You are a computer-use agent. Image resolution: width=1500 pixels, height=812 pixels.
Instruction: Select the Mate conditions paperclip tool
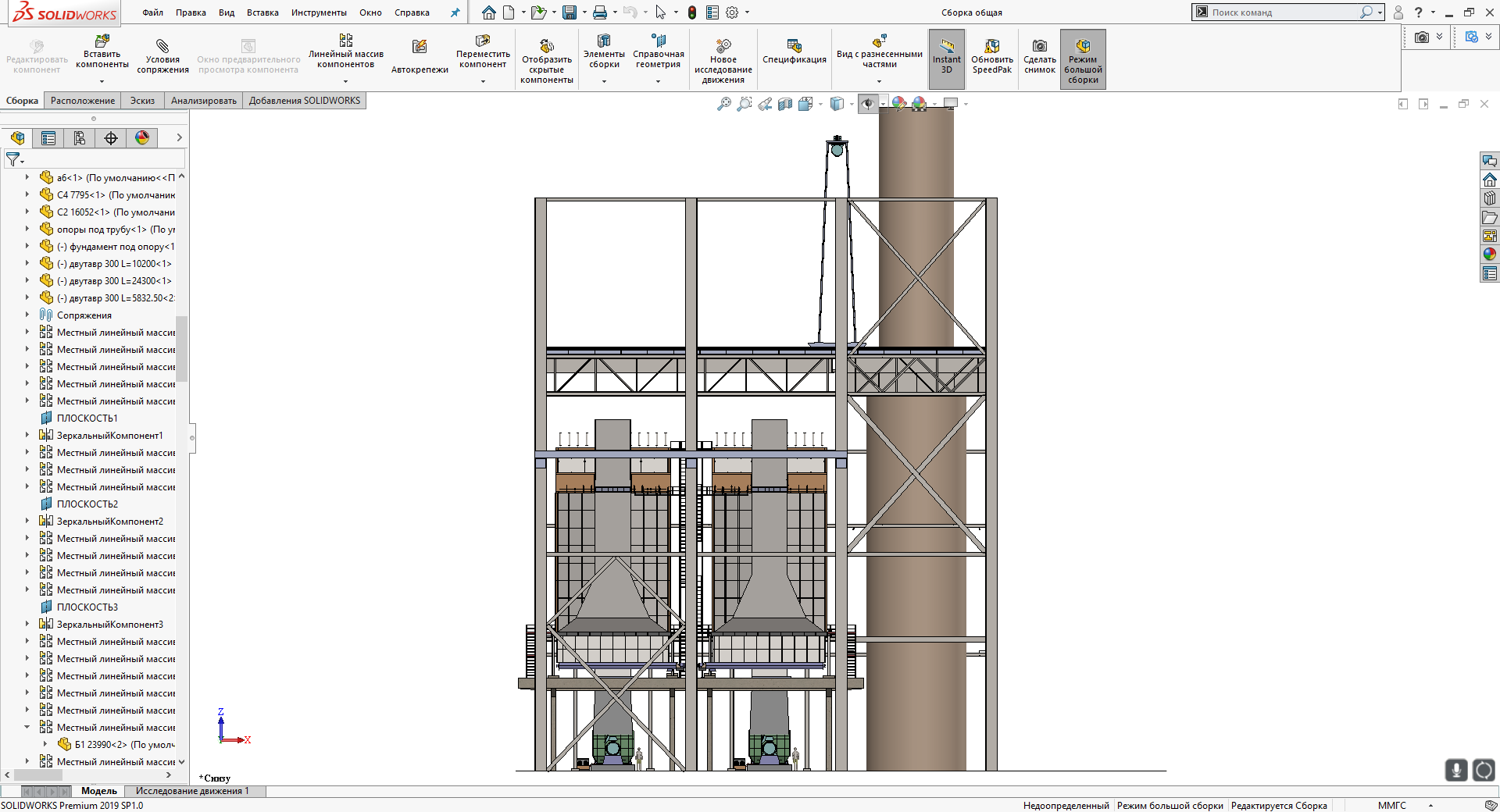click(x=162, y=46)
